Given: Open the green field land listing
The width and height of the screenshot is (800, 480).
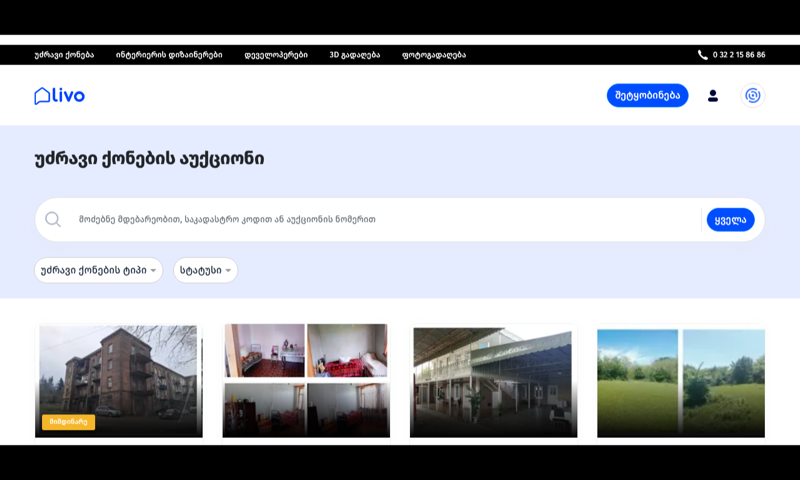Looking at the screenshot, I should click(681, 381).
